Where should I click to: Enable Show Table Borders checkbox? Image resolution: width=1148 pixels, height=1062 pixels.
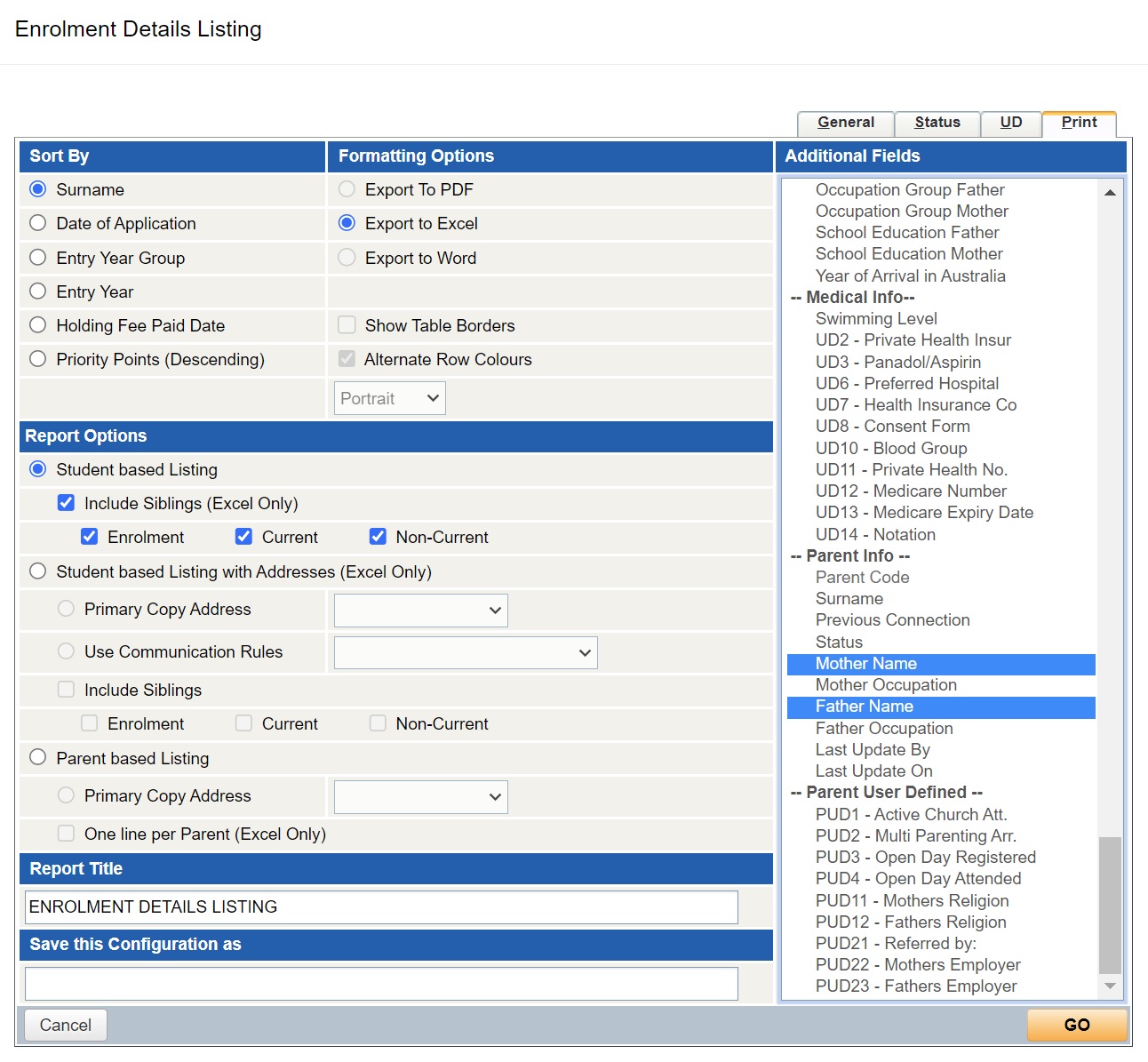[347, 325]
